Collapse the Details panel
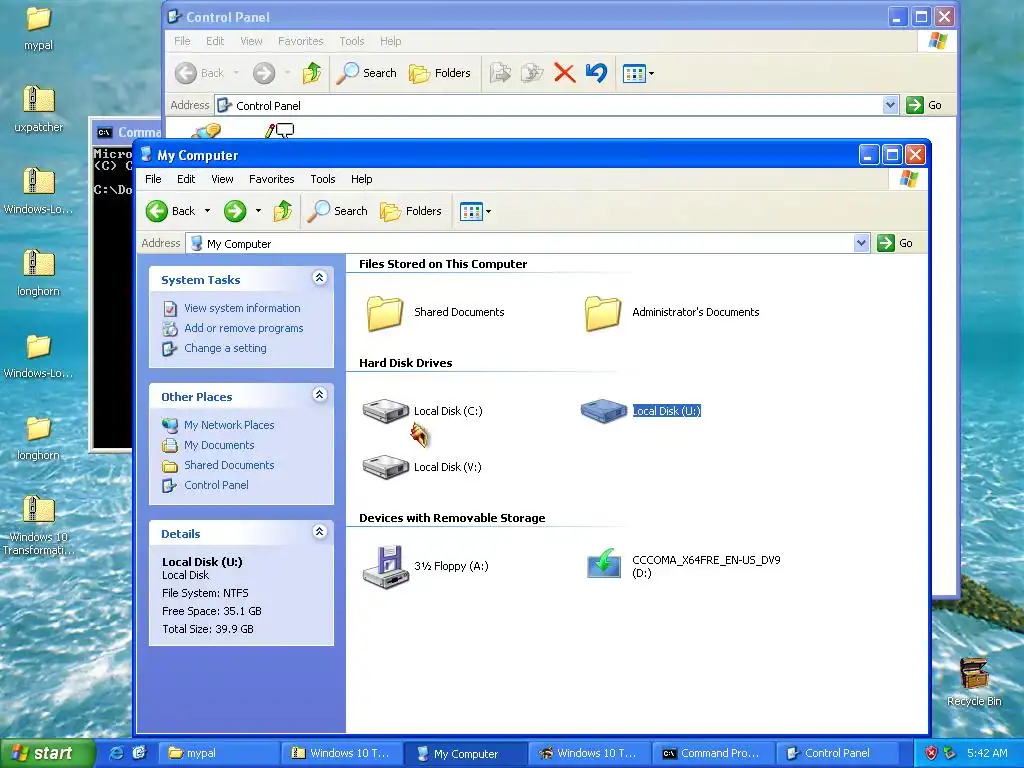The height and width of the screenshot is (768, 1024). (x=319, y=532)
